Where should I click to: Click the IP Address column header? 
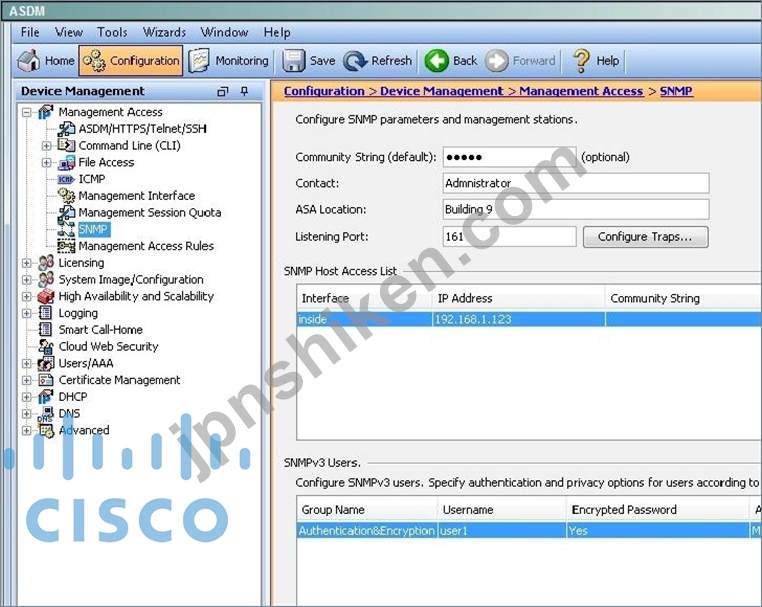pos(518,298)
